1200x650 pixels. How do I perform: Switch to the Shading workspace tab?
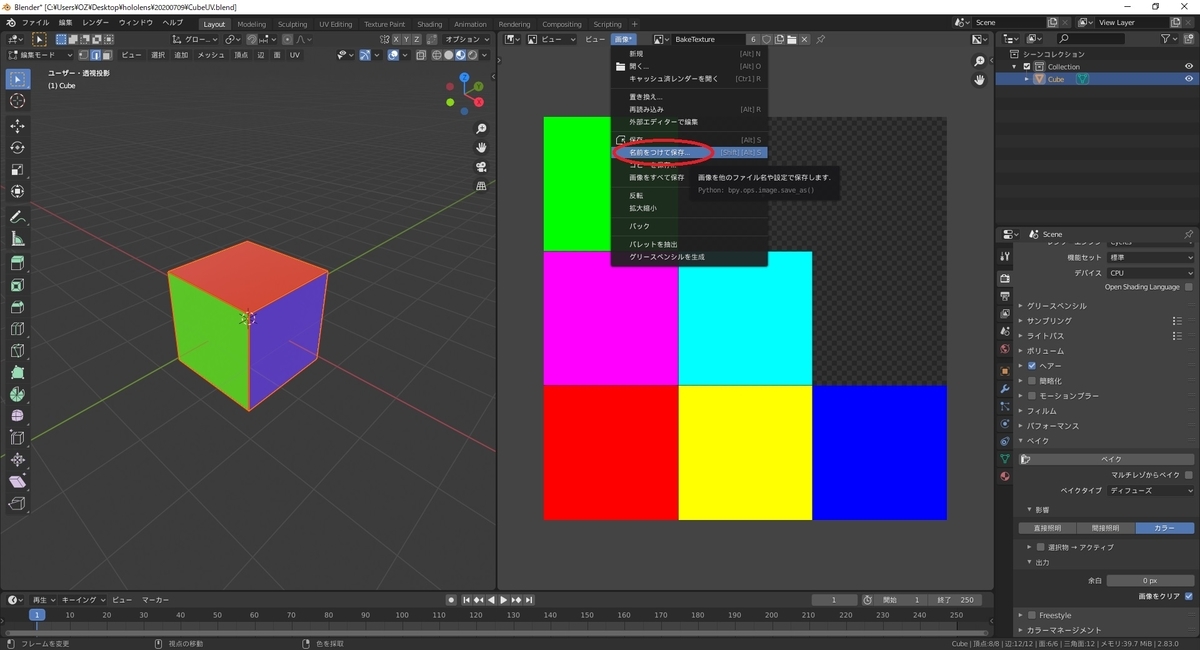[x=429, y=24]
